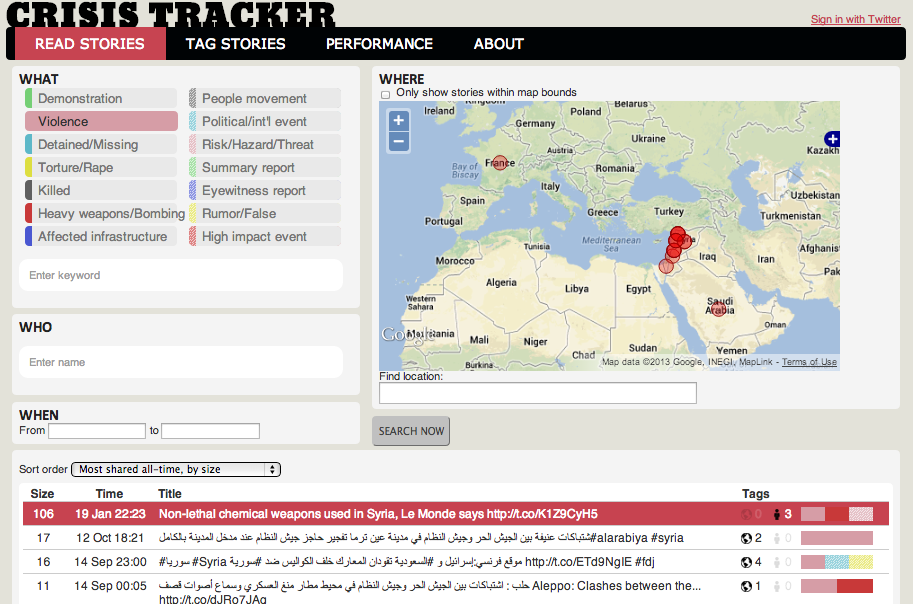Screen dimensions: 913x604
Task: Expand the blue plus map control
Action: pos(831,138)
